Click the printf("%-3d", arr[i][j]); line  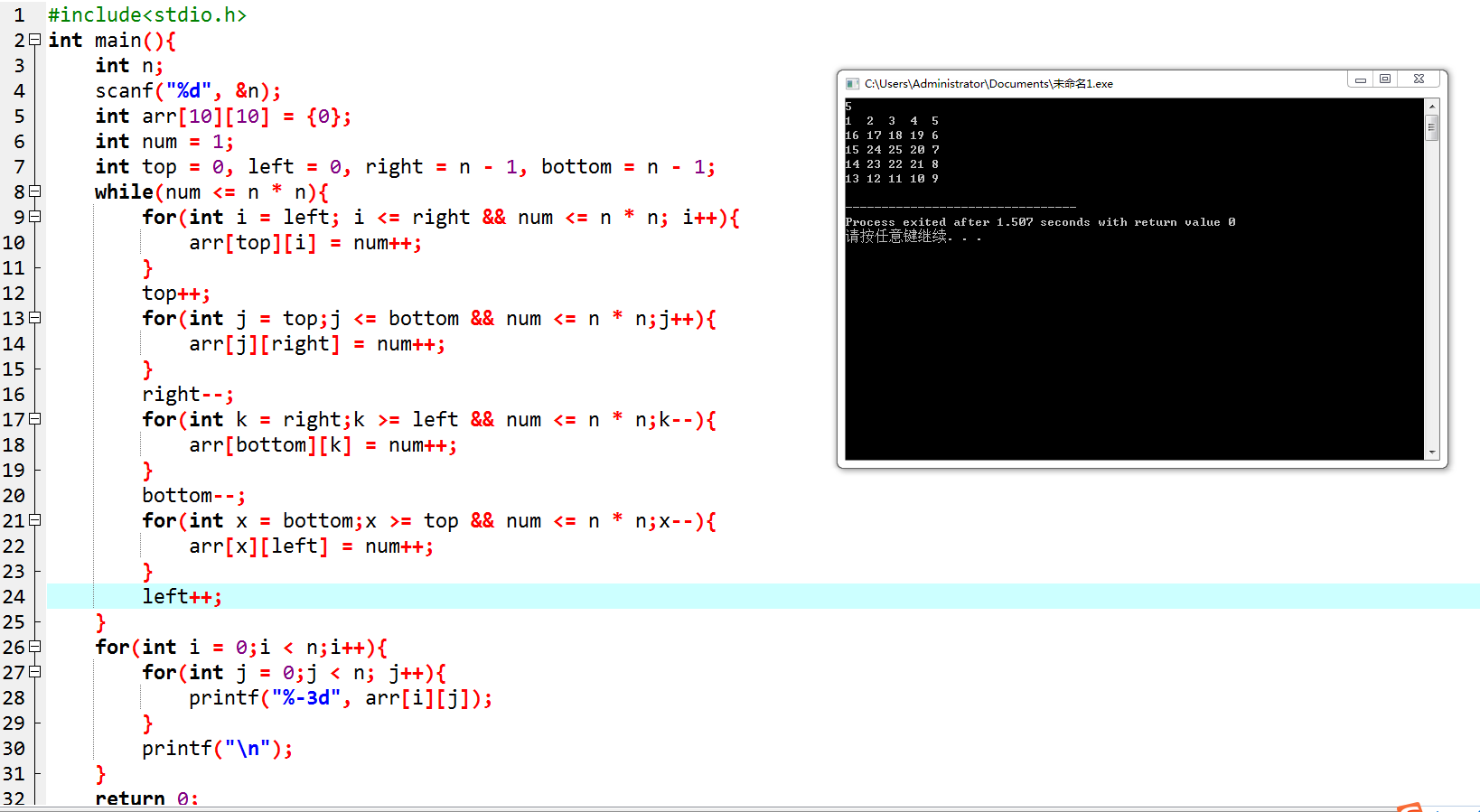point(341,697)
